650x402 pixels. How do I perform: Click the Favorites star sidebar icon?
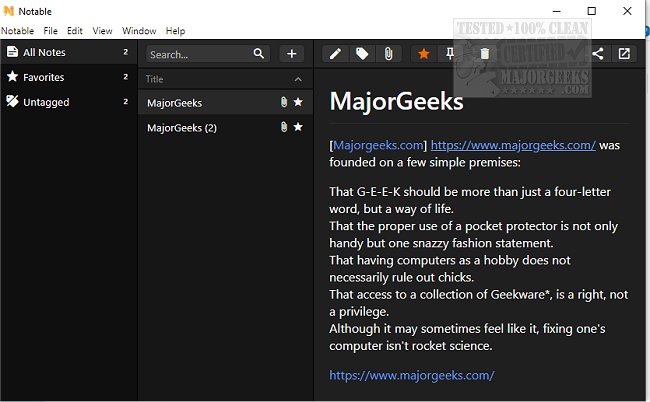[x=12, y=76]
